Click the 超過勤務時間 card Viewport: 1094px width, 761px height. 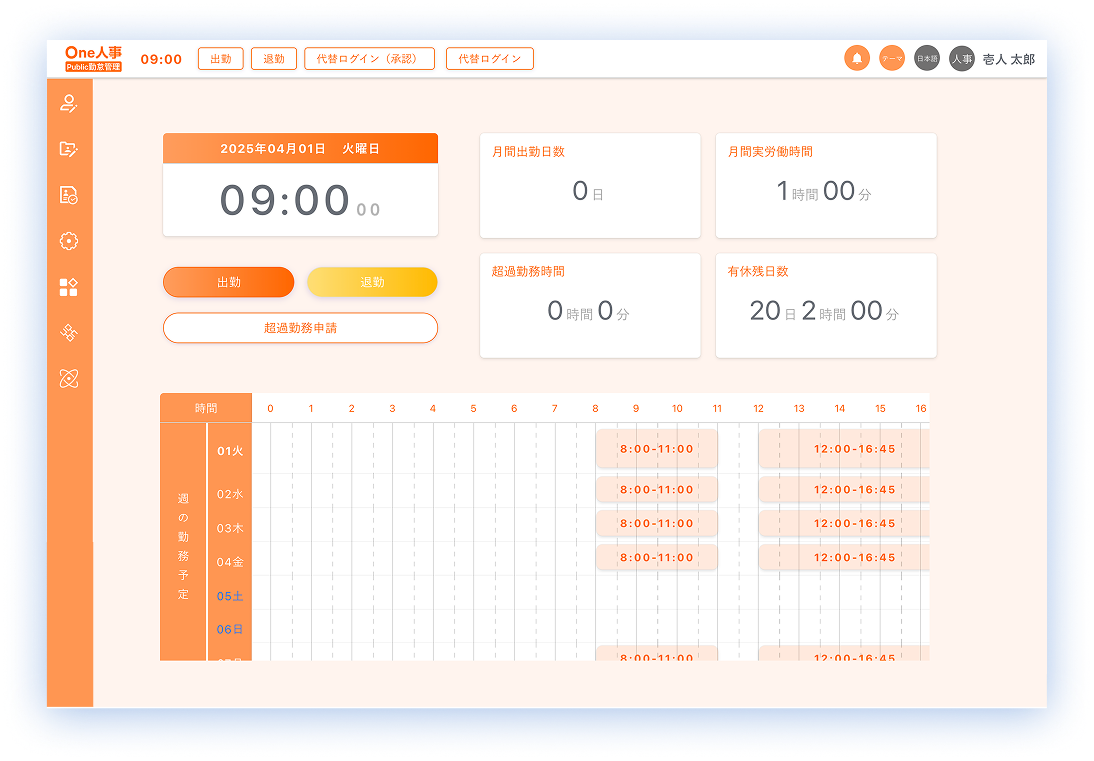(x=590, y=306)
